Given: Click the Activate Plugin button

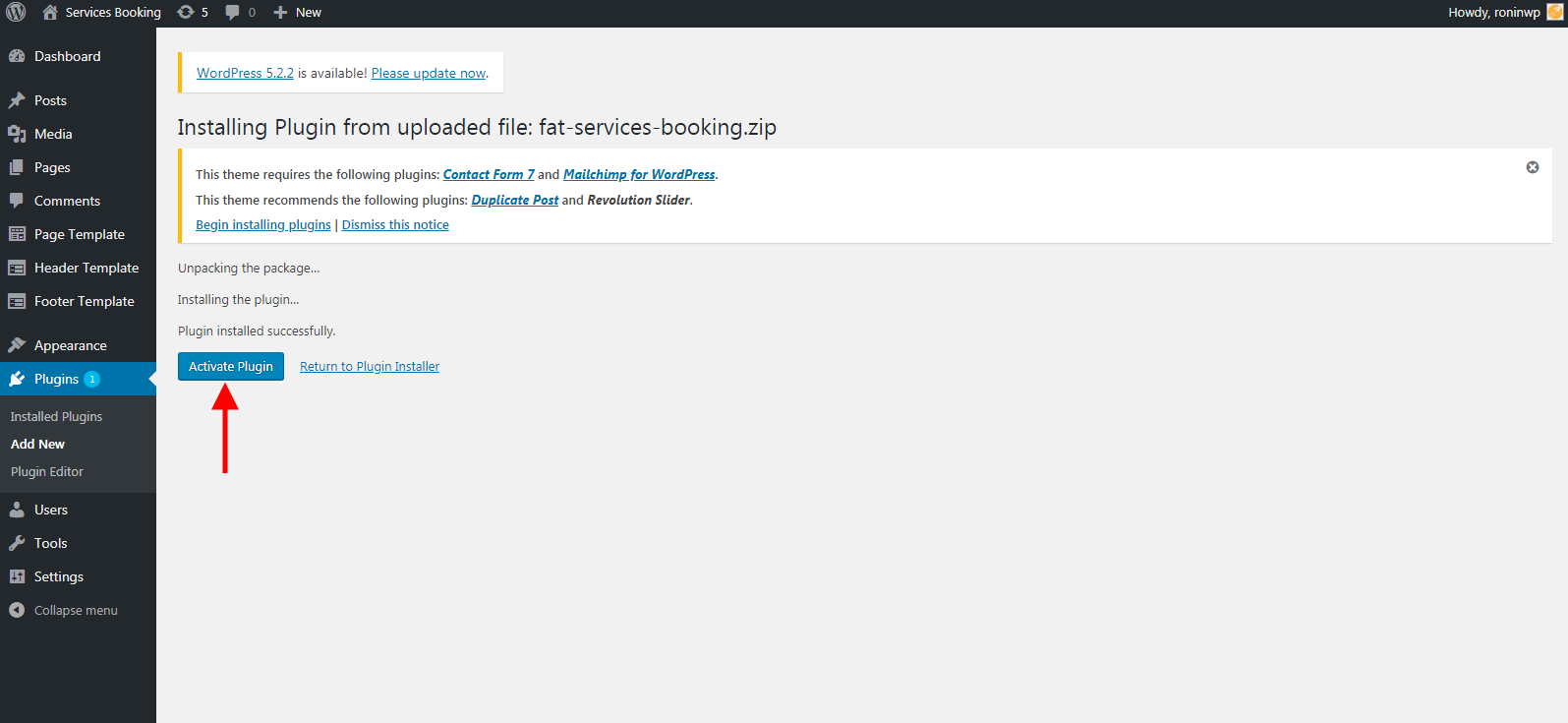Looking at the screenshot, I should [x=231, y=366].
